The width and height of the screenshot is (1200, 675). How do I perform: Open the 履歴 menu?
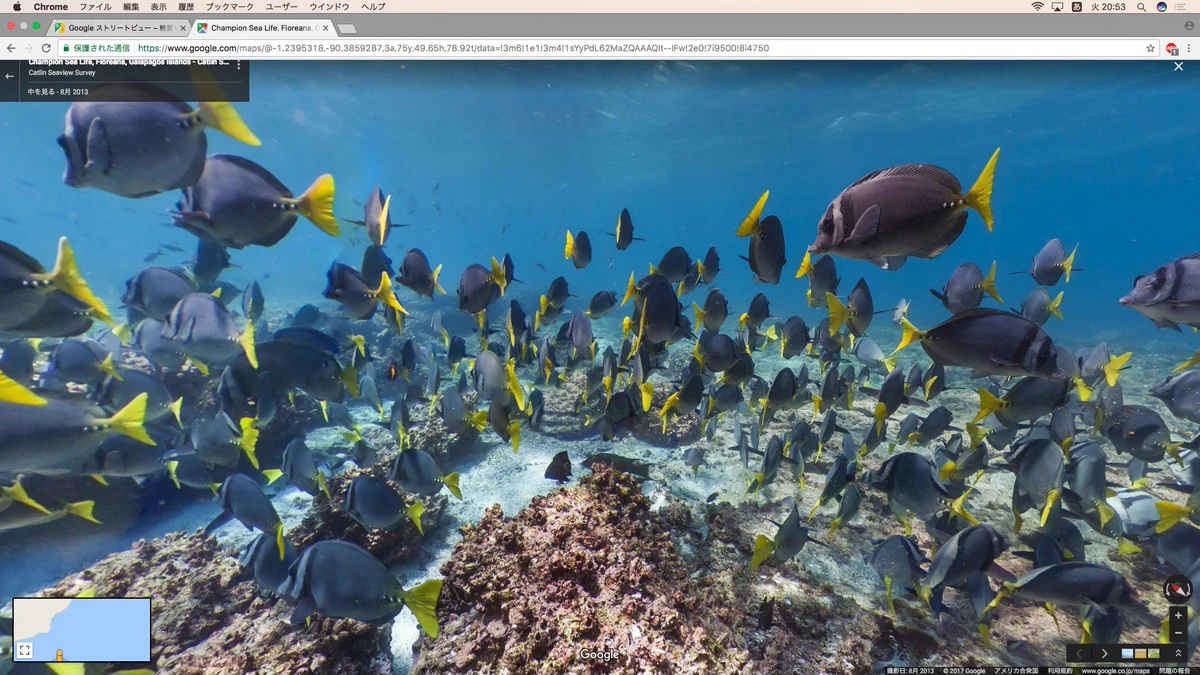pos(186,7)
